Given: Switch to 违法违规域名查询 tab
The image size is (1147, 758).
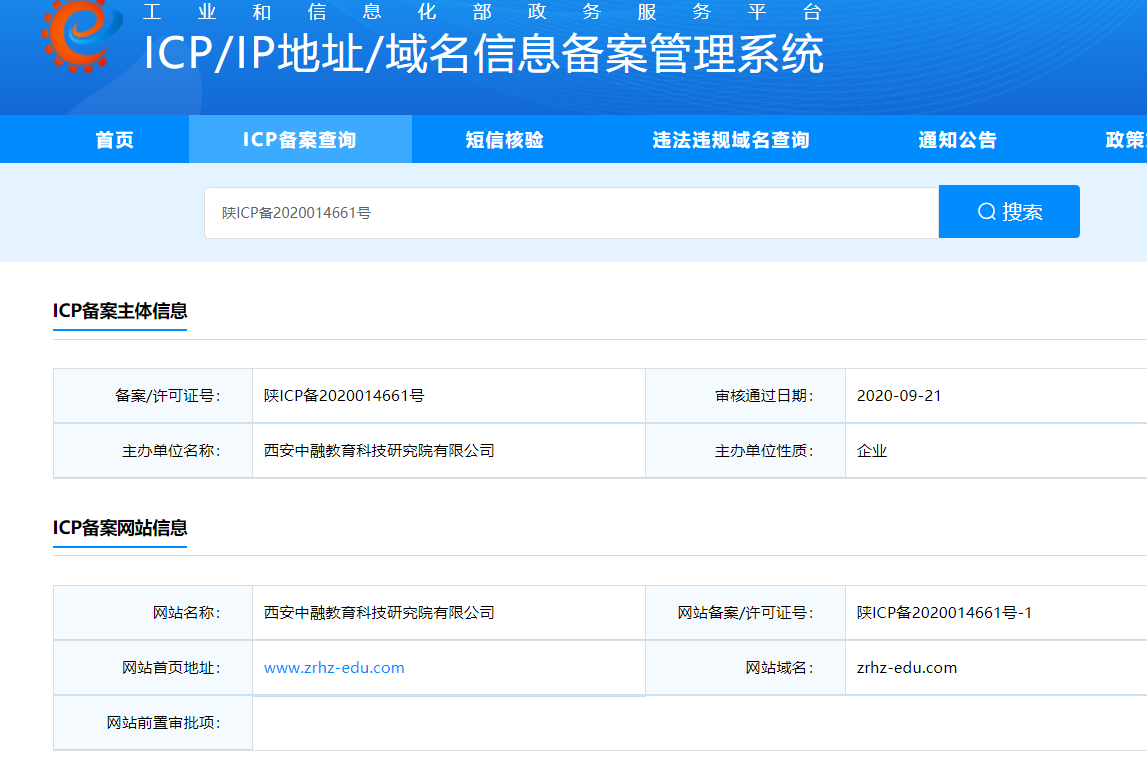Looking at the screenshot, I should [x=730, y=140].
